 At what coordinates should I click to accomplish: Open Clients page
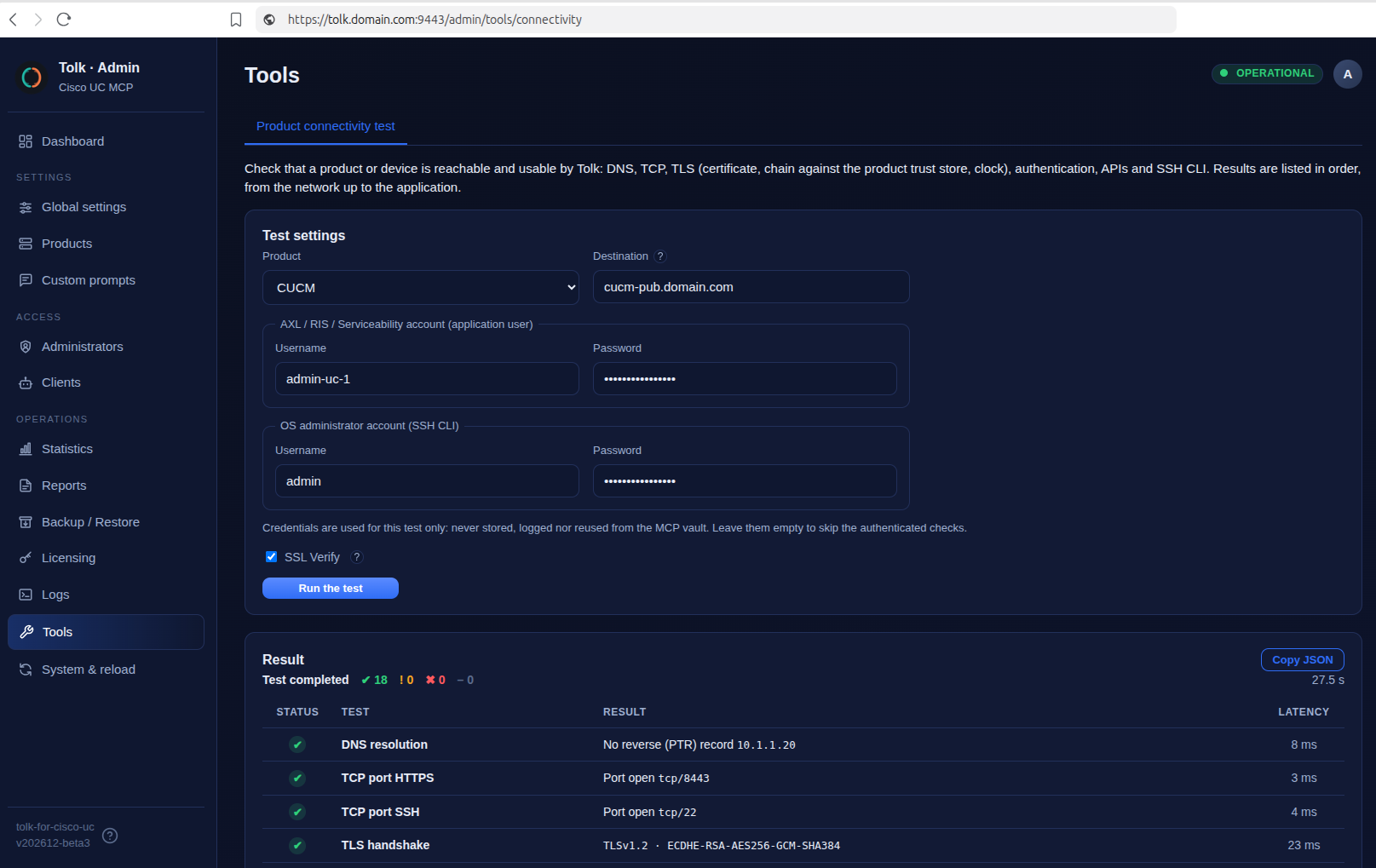(106, 382)
